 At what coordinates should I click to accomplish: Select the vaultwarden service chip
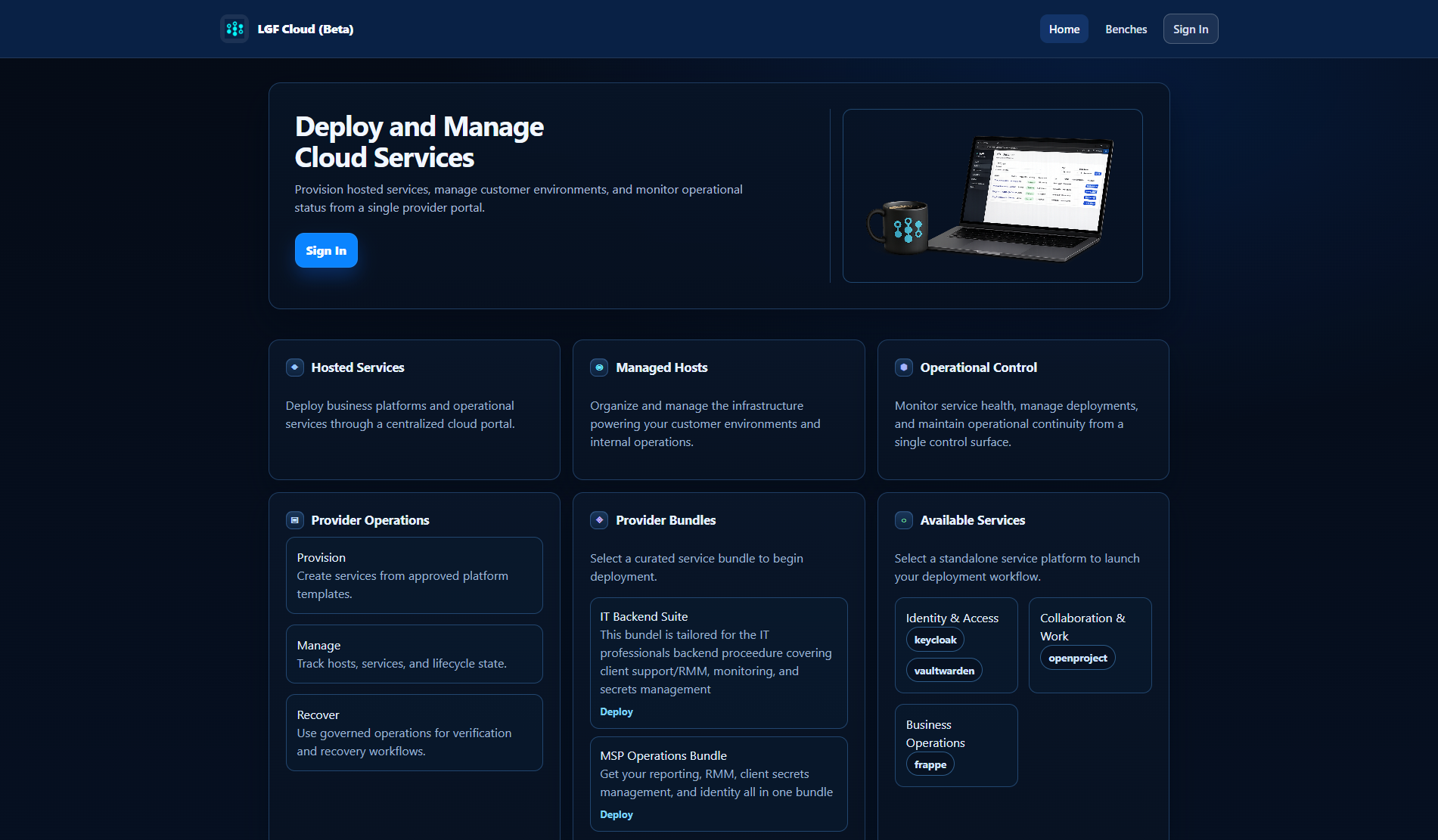(x=944, y=671)
